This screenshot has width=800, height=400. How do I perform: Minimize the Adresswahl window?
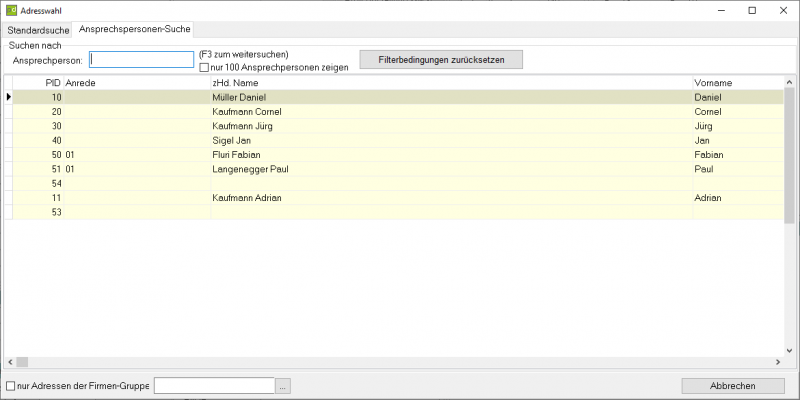coord(721,10)
